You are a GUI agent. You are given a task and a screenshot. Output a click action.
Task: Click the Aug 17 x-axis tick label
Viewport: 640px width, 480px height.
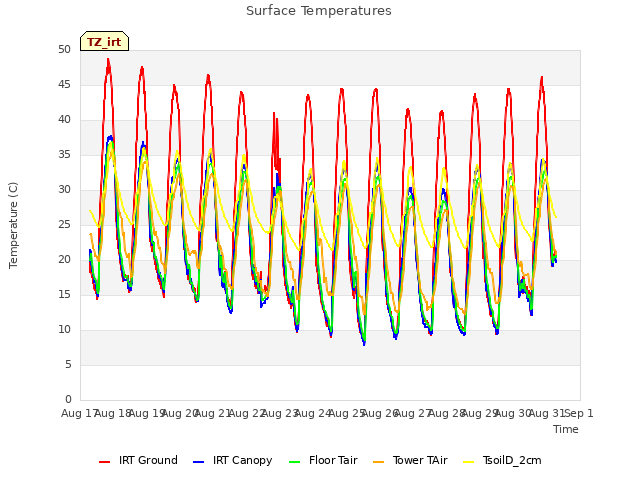(78, 413)
